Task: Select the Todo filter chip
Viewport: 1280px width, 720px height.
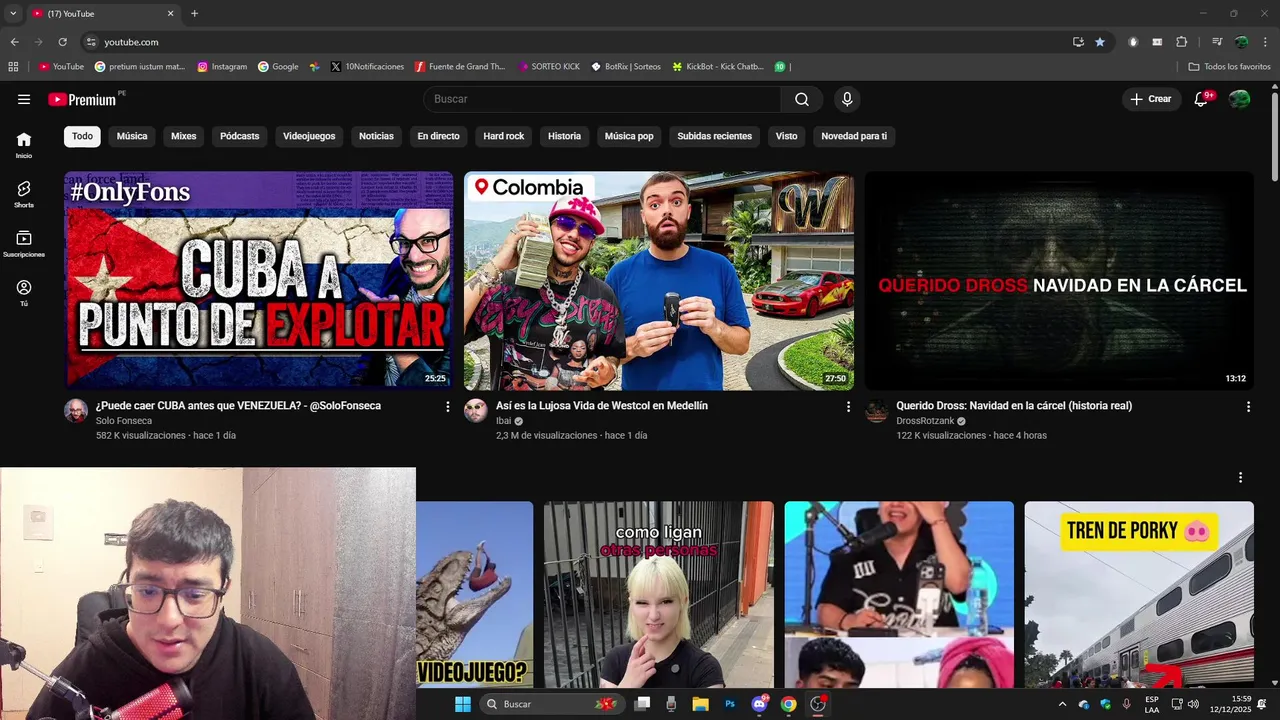Action: coord(82,136)
